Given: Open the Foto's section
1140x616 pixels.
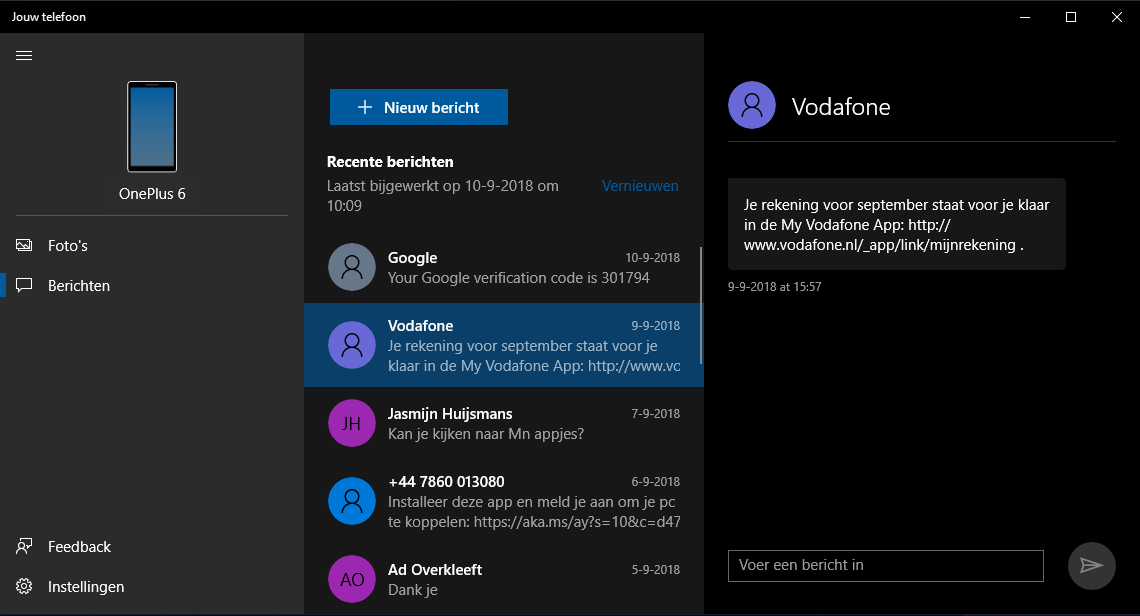Looking at the screenshot, I should [151, 246].
